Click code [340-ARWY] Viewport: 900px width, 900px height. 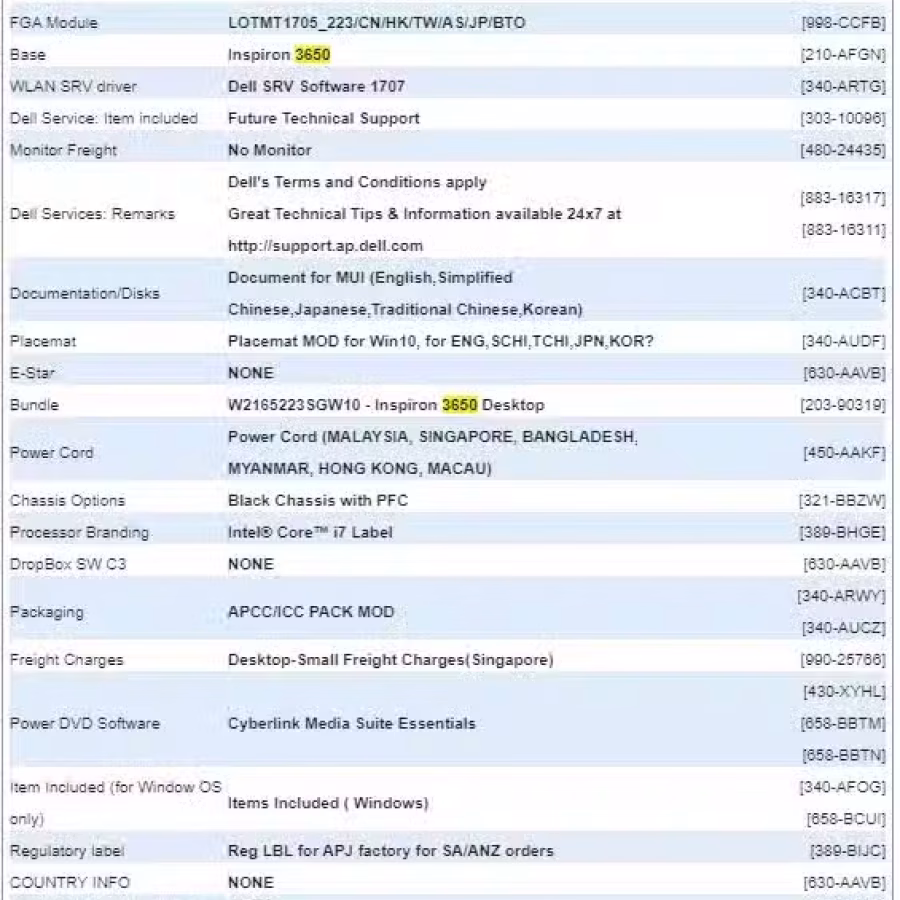click(841, 596)
